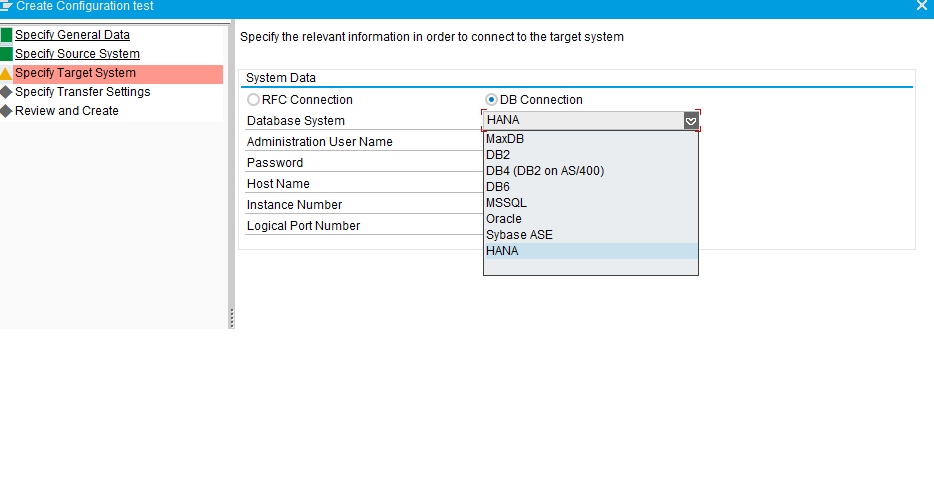Select the RFC Connection radio button
The width and height of the screenshot is (934, 480).
pyautogui.click(x=253, y=100)
